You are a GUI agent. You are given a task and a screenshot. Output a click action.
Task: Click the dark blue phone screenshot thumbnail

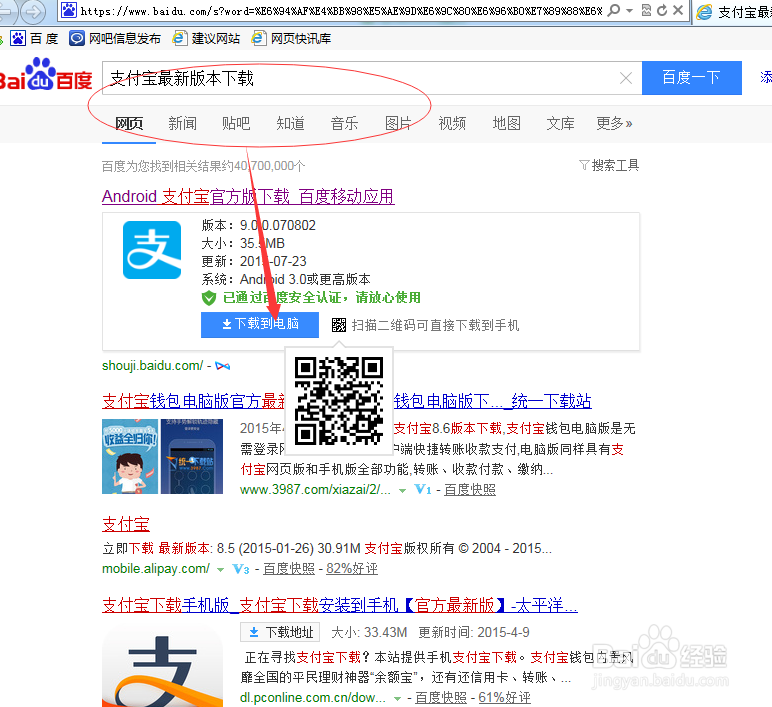coord(192,456)
